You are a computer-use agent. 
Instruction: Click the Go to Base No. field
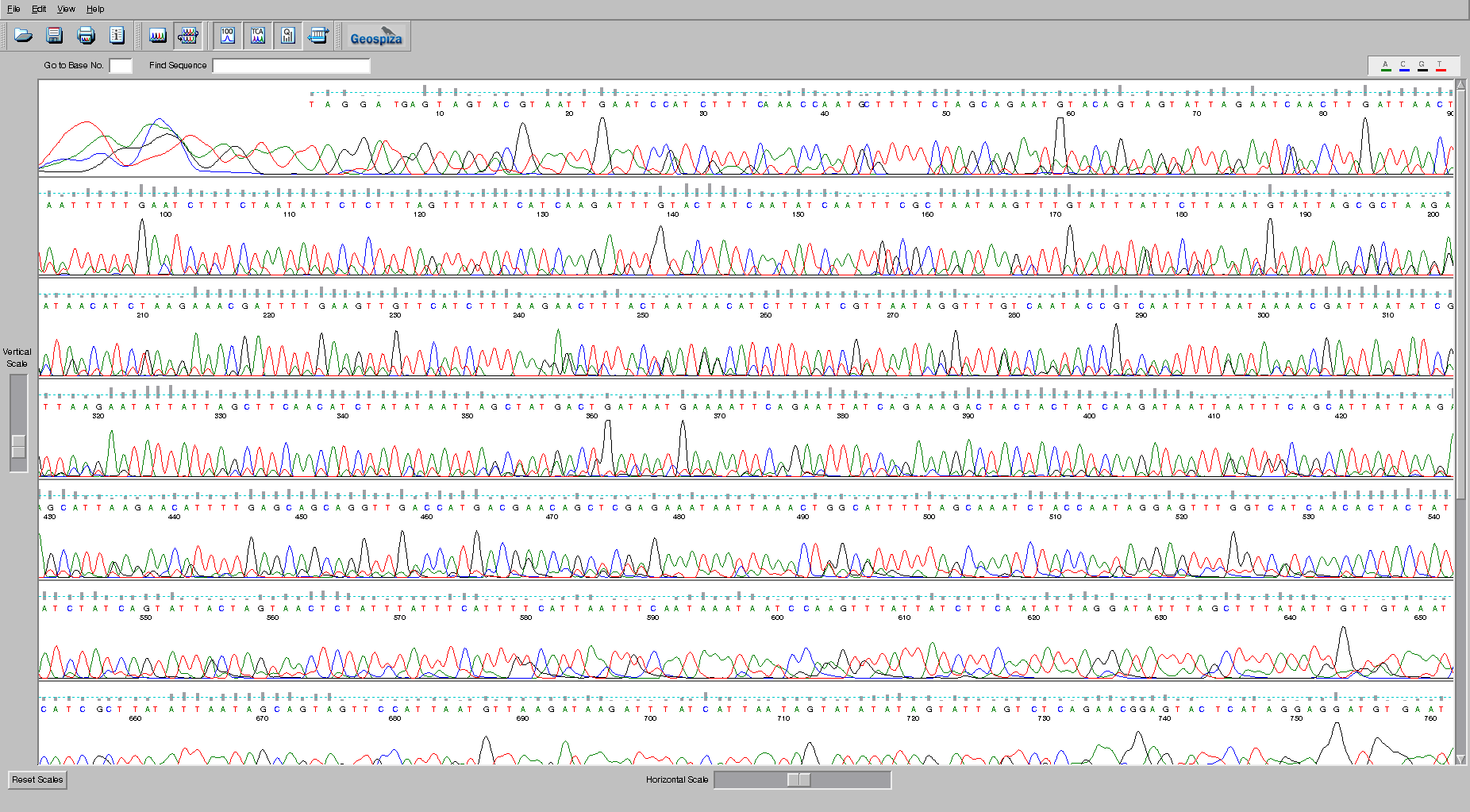pyautogui.click(x=121, y=66)
